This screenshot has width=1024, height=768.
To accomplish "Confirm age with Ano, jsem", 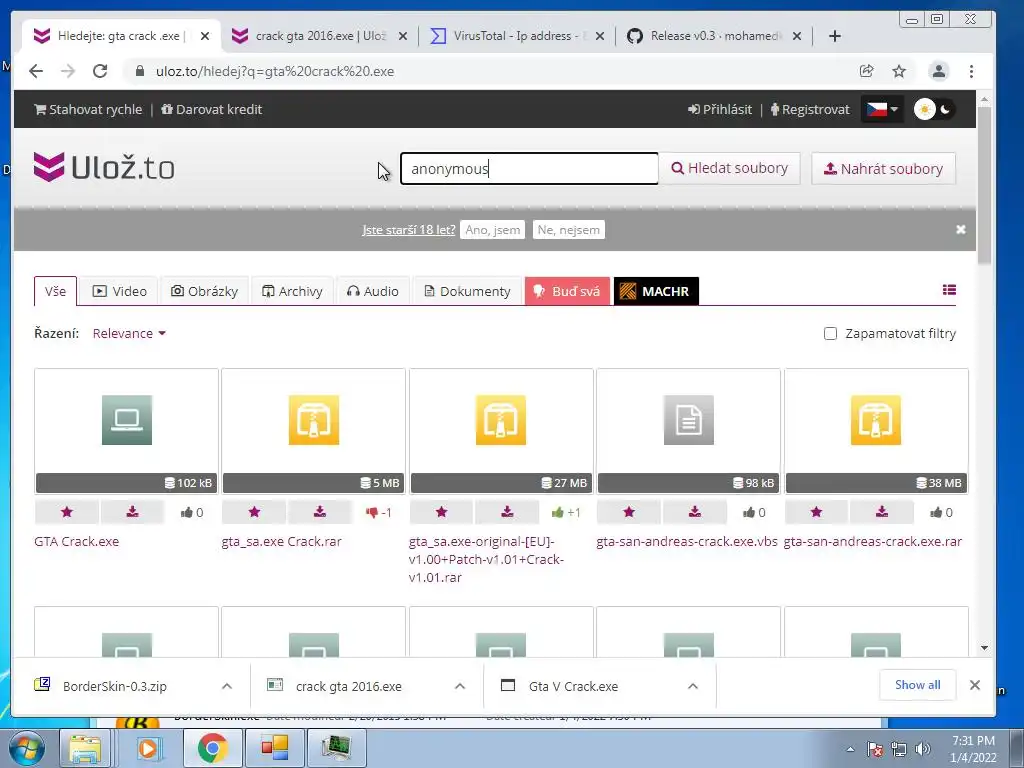I will 492,230.
